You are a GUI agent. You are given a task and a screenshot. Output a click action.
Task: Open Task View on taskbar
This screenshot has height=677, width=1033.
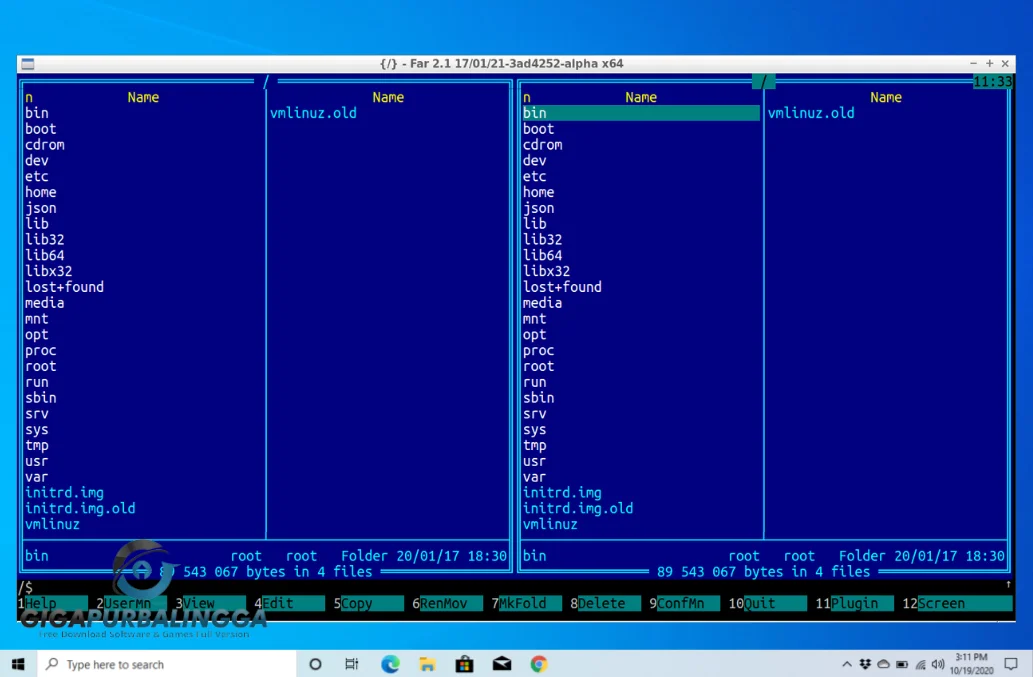point(352,664)
